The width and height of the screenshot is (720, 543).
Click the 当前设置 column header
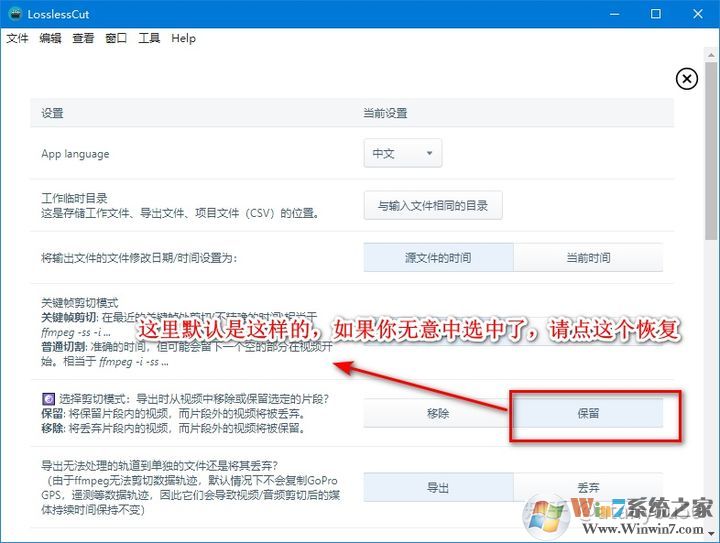[x=385, y=113]
